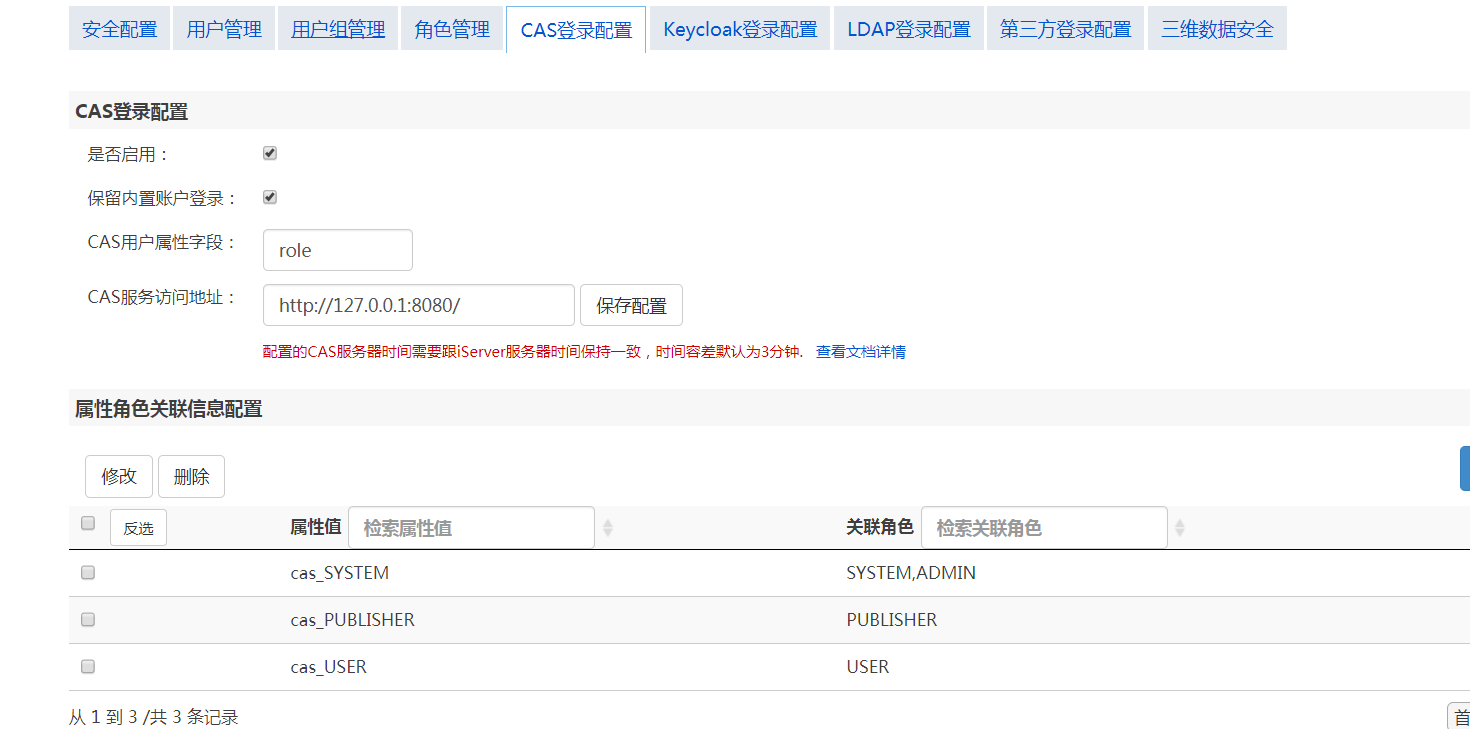Toggle the select-all header checkbox
This screenshot has width=1470, height=729.
(88, 523)
